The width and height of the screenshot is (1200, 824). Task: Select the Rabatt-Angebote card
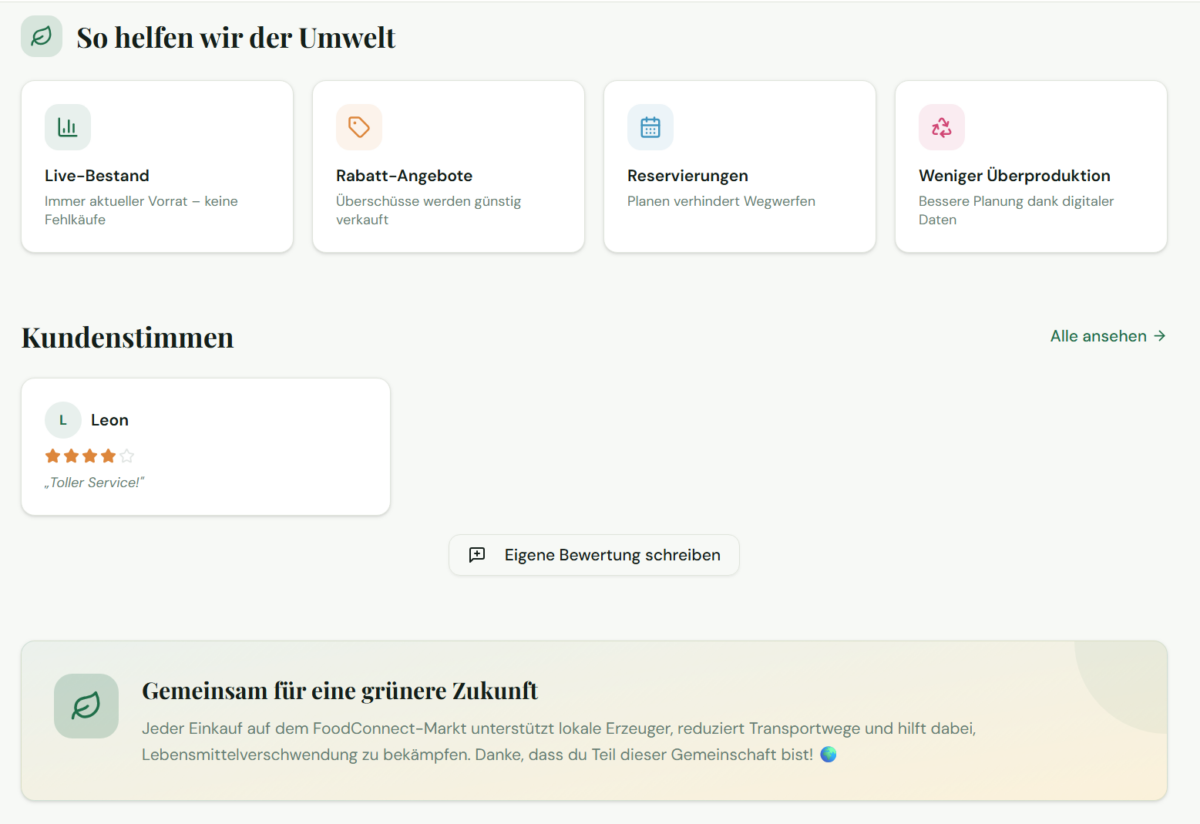tap(448, 167)
